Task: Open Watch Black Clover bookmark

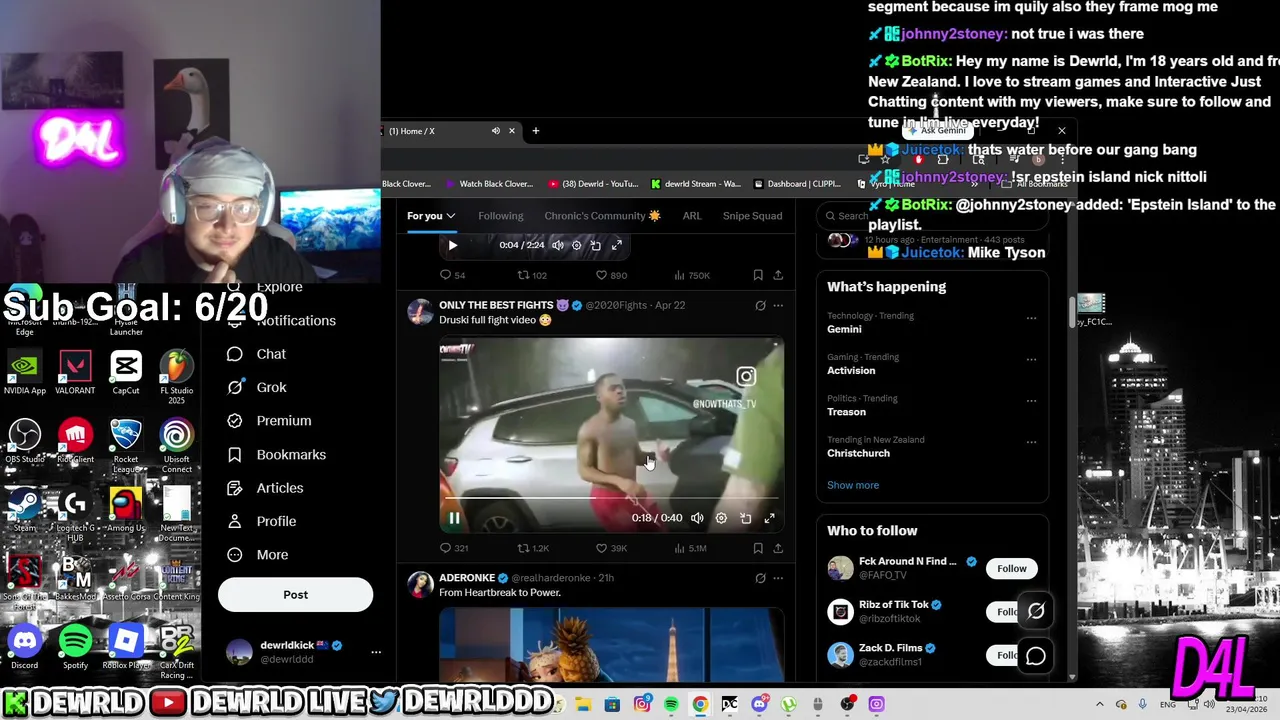Action: click(488, 184)
